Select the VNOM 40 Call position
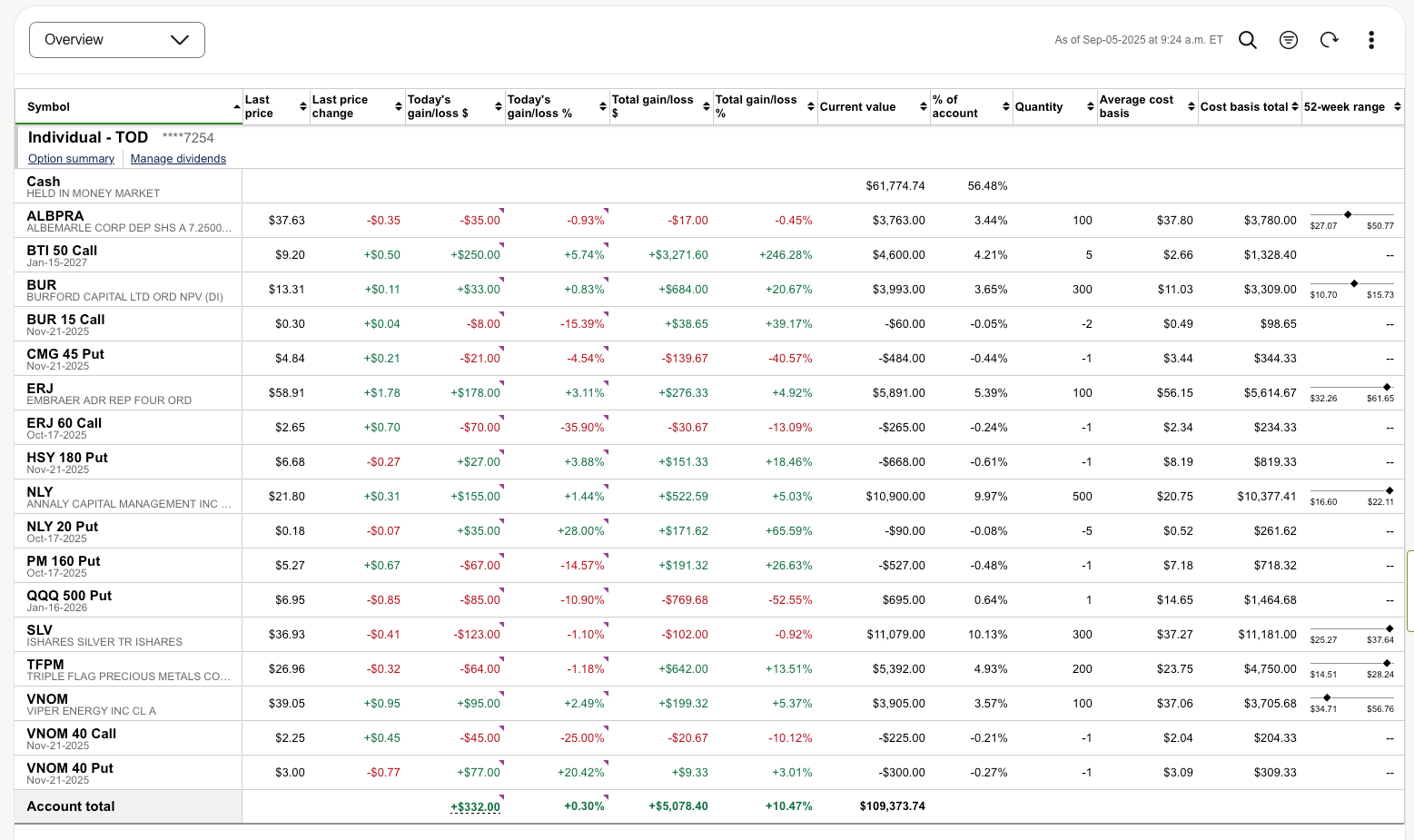This screenshot has height=840, width=1414. [72, 734]
